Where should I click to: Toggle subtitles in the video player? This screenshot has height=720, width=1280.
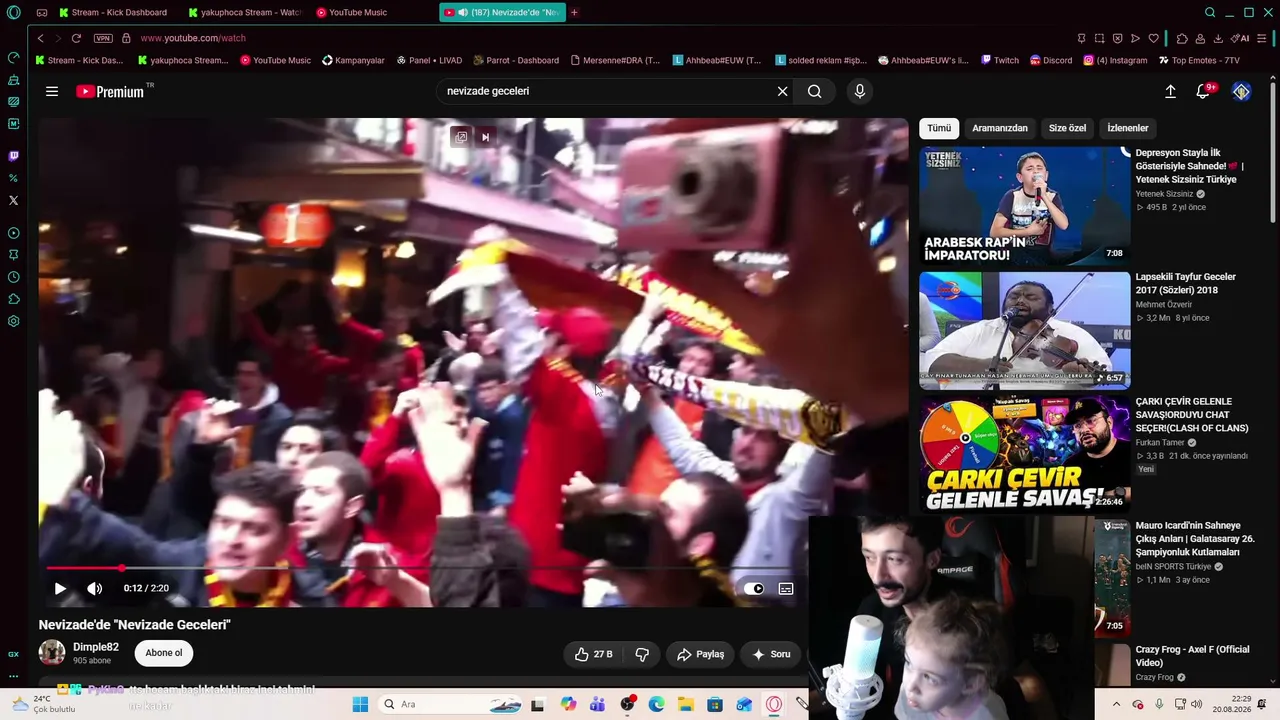coord(786,589)
